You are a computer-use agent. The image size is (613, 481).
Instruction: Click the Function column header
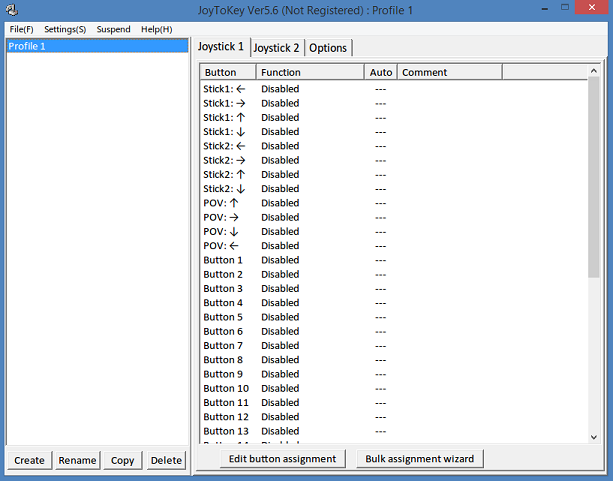310,72
